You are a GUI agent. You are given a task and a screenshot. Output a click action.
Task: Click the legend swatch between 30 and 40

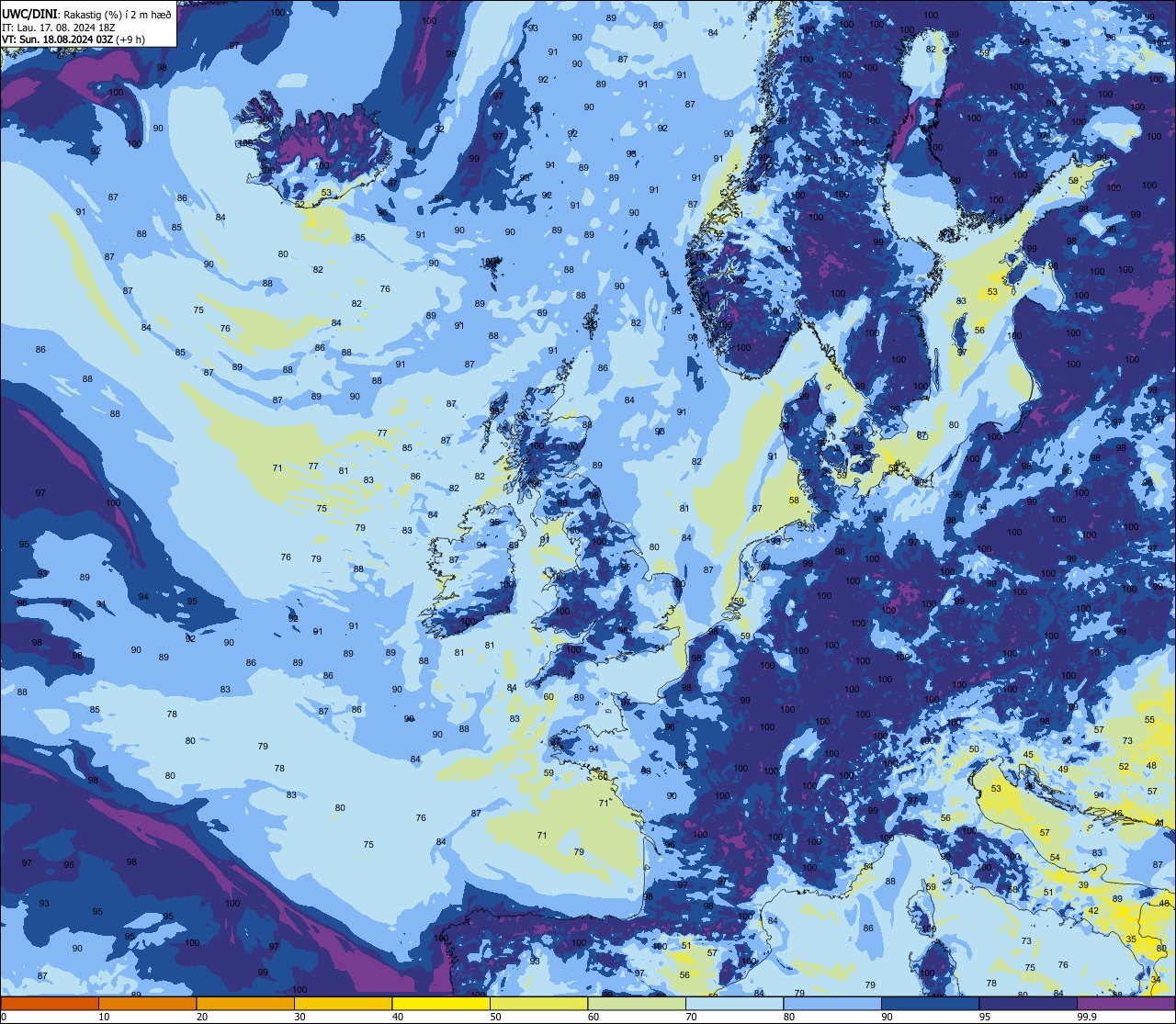coord(344,1003)
